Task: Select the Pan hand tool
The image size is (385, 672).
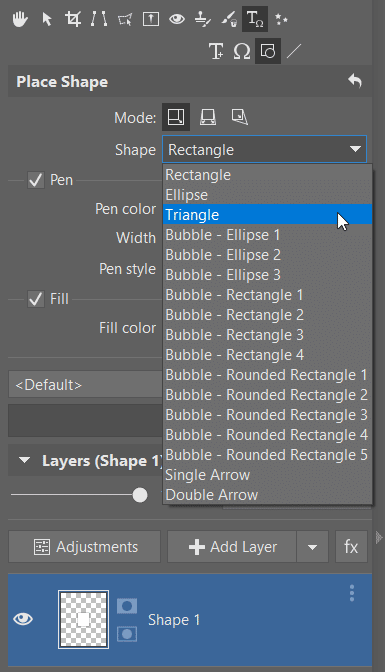Action: (20, 19)
